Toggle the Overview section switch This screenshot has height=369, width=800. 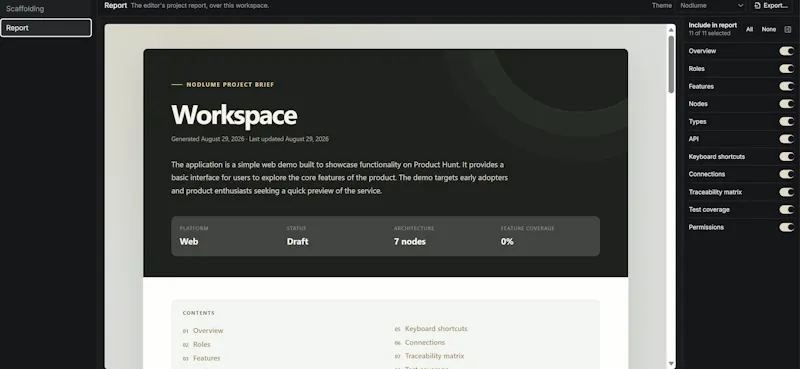tap(786, 51)
